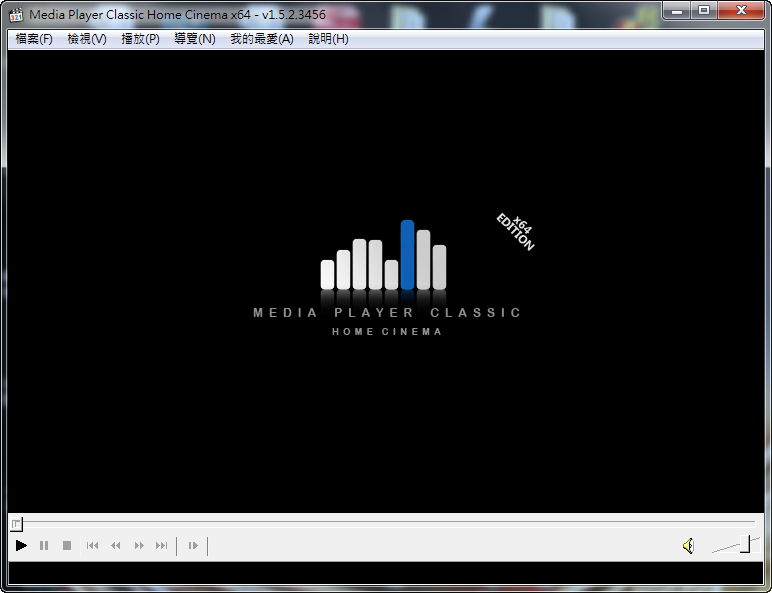Open the 檢視(V) menu

[87, 39]
